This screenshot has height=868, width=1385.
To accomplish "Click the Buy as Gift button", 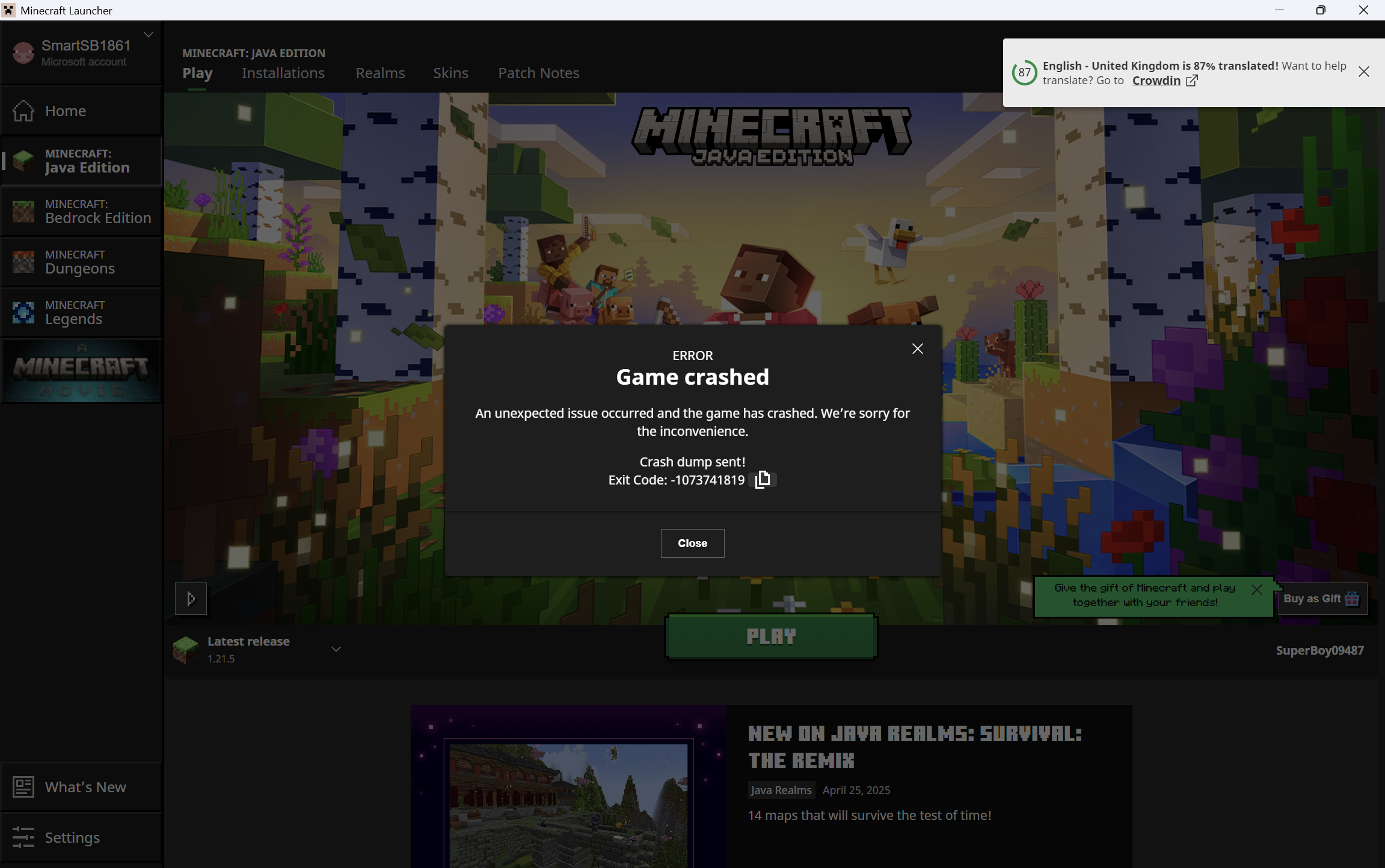I will click(1321, 599).
